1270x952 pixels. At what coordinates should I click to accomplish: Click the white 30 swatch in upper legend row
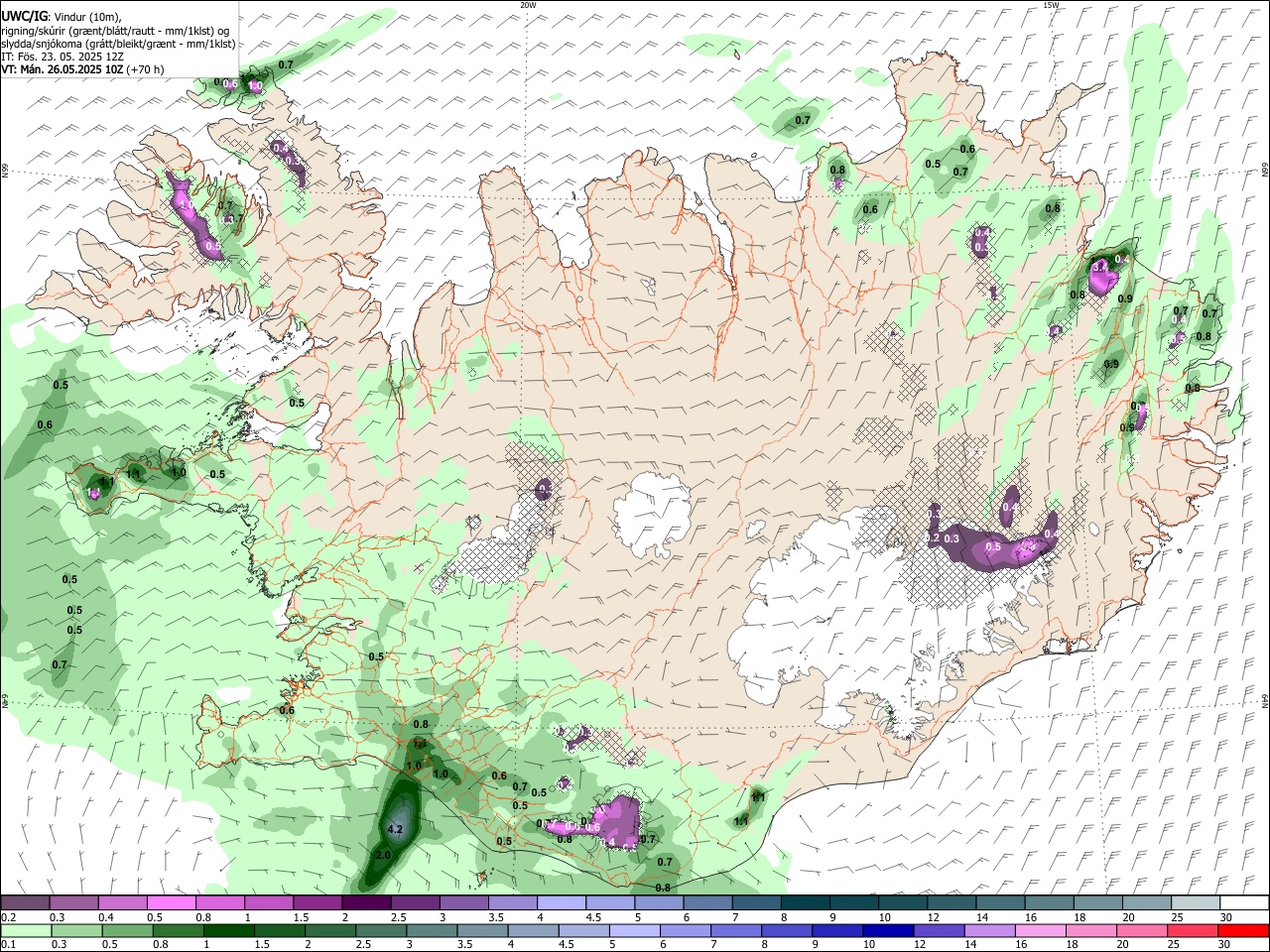tap(1244, 902)
